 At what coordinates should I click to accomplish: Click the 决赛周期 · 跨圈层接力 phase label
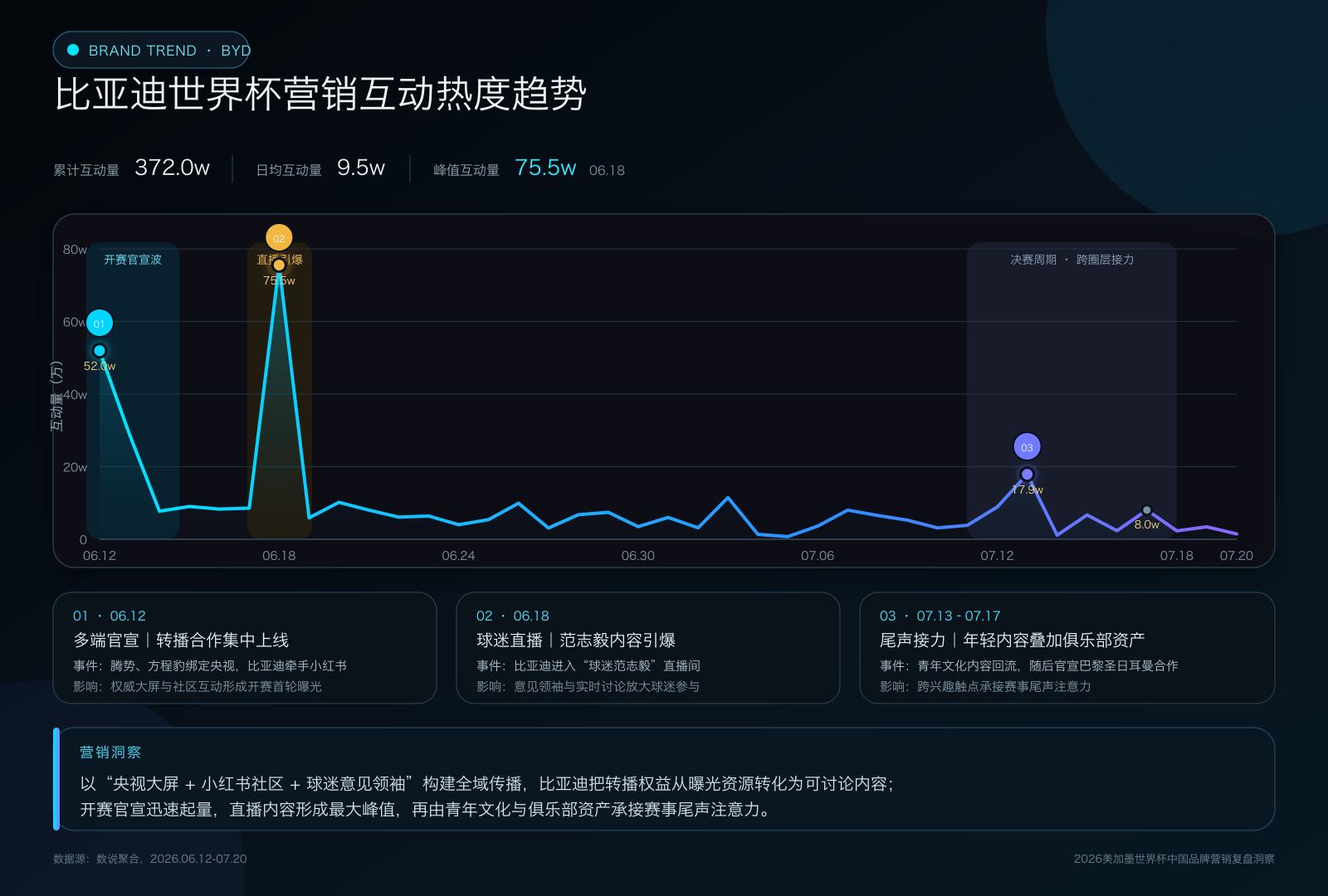(1072, 260)
